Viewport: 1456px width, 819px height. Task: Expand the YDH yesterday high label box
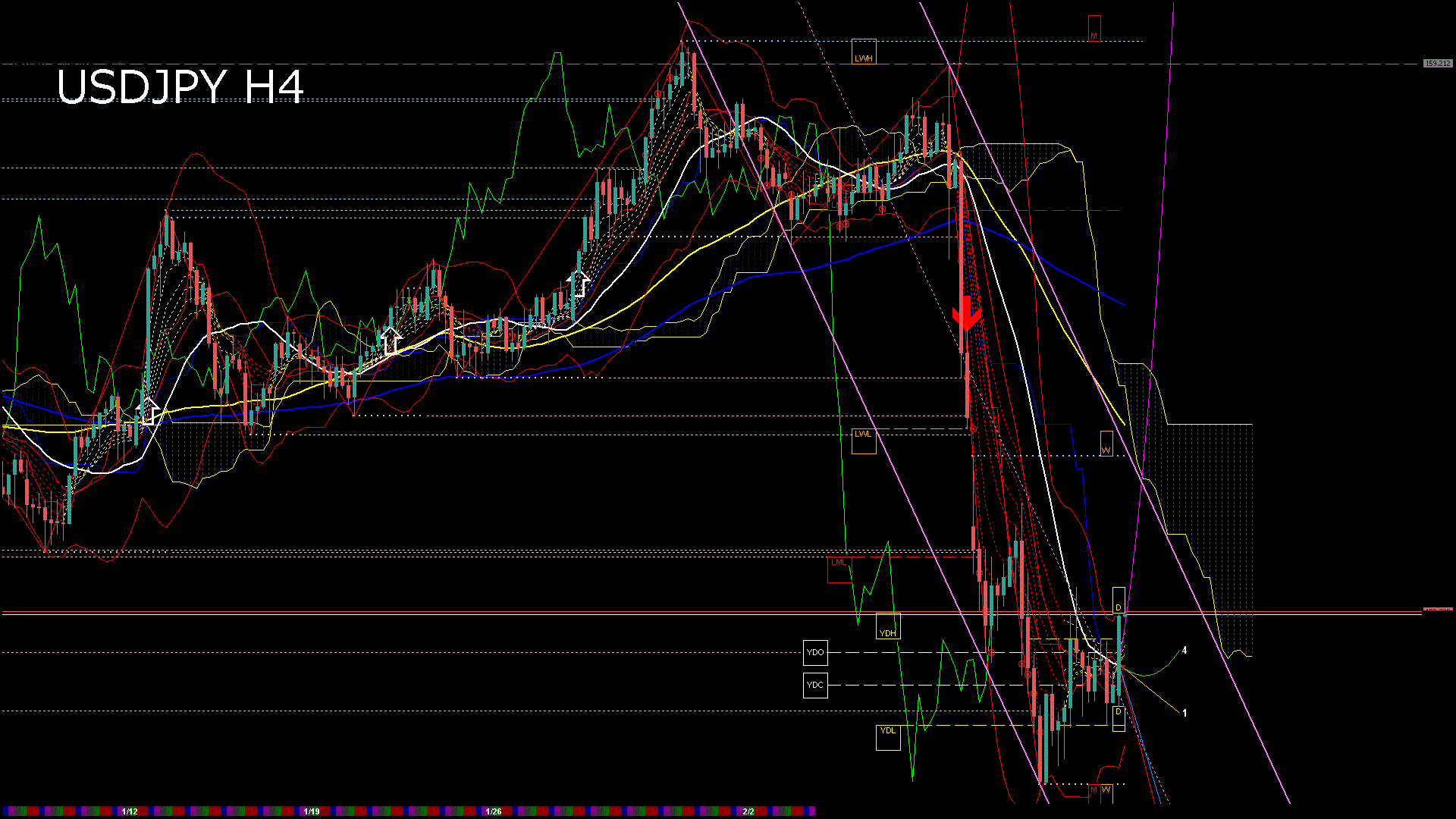click(888, 632)
